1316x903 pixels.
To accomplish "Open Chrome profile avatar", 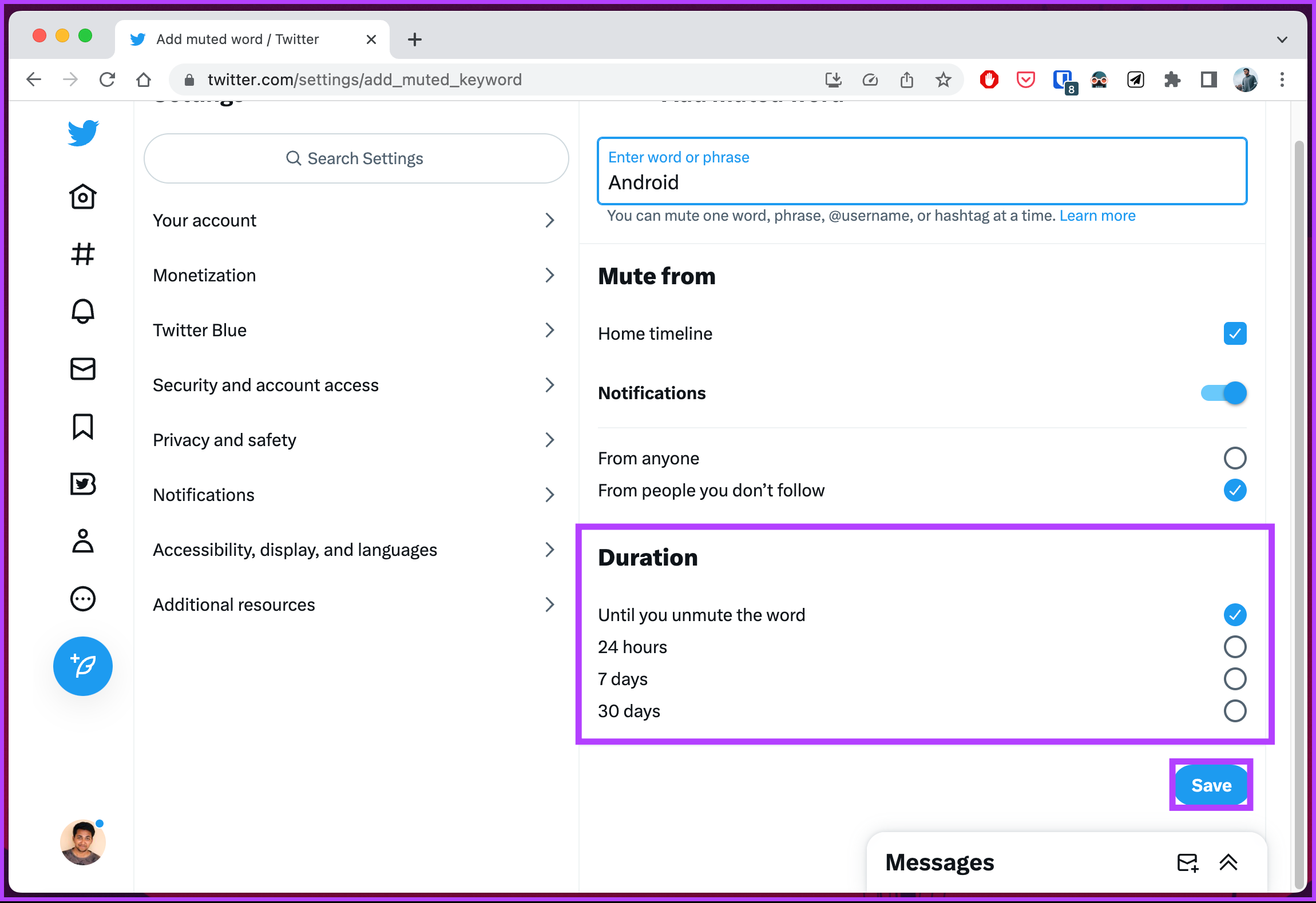I will point(1246,79).
